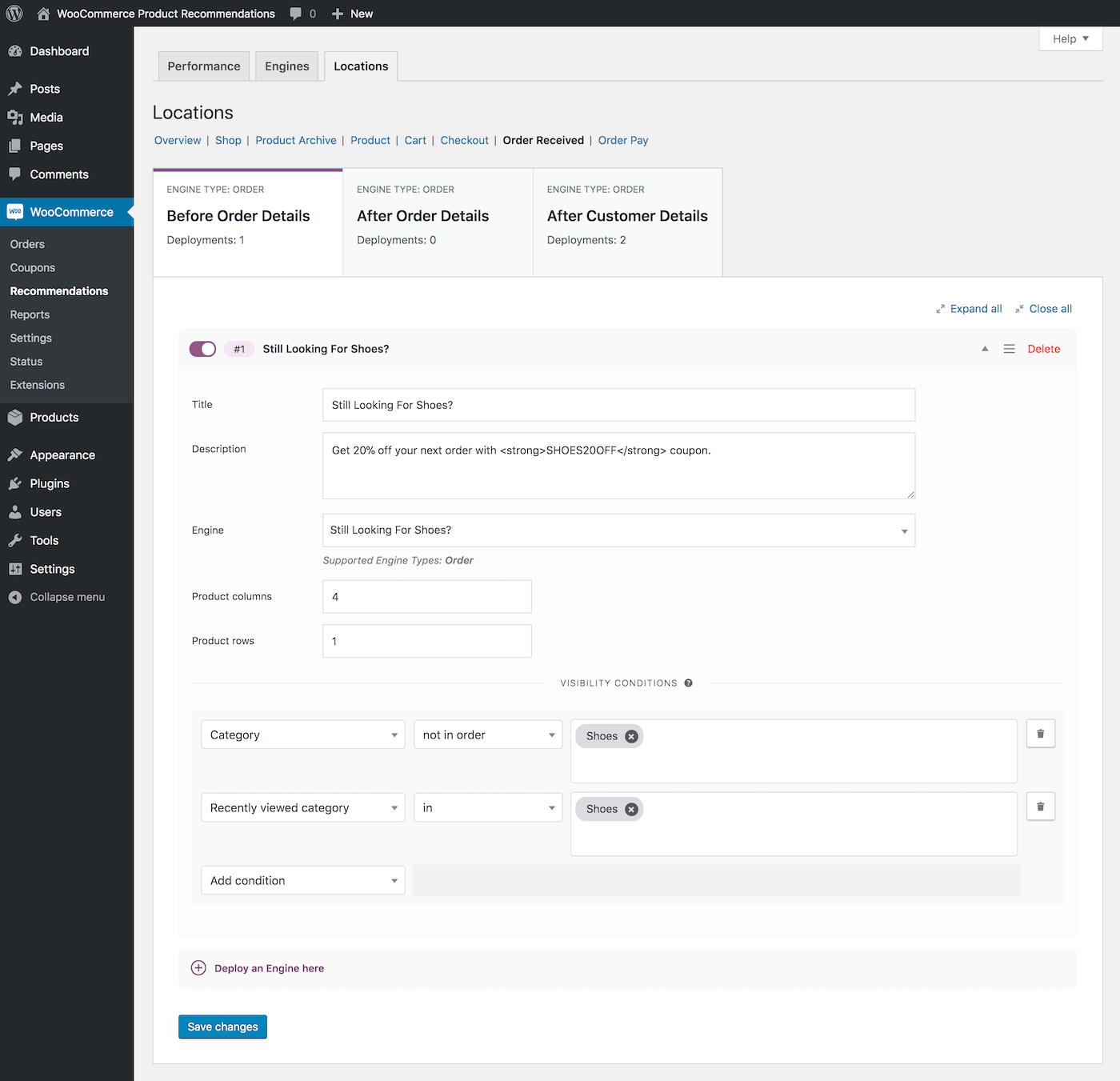Click the WordPress logo icon
The image size is (1120, 1081).
pos(14,14)
